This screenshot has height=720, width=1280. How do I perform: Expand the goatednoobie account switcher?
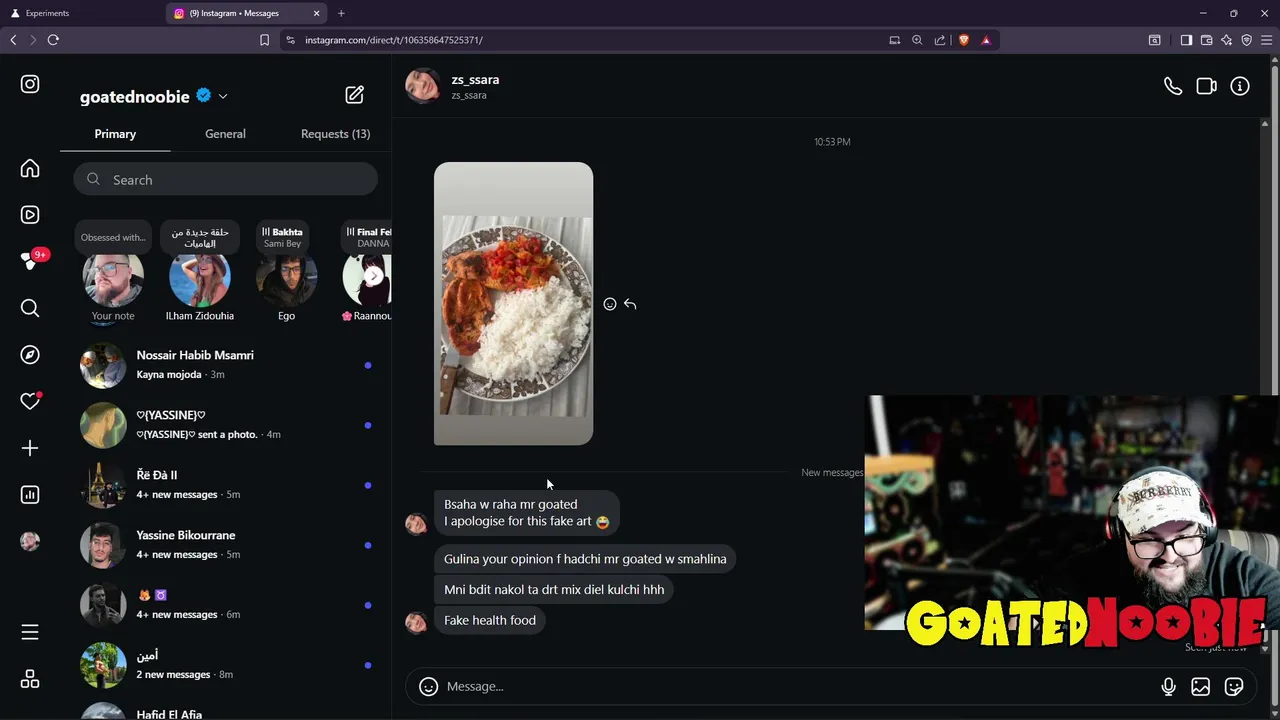click(223, 96)
